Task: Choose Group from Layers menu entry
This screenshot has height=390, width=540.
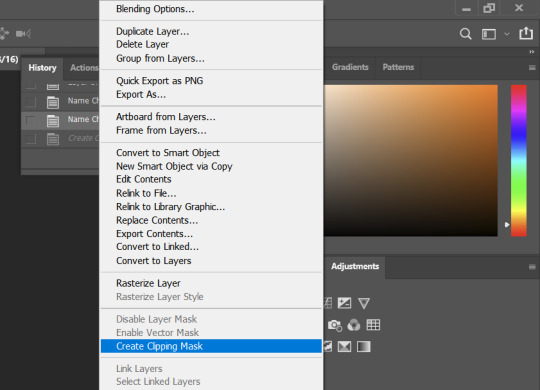Action: click(x=211, y=58)
